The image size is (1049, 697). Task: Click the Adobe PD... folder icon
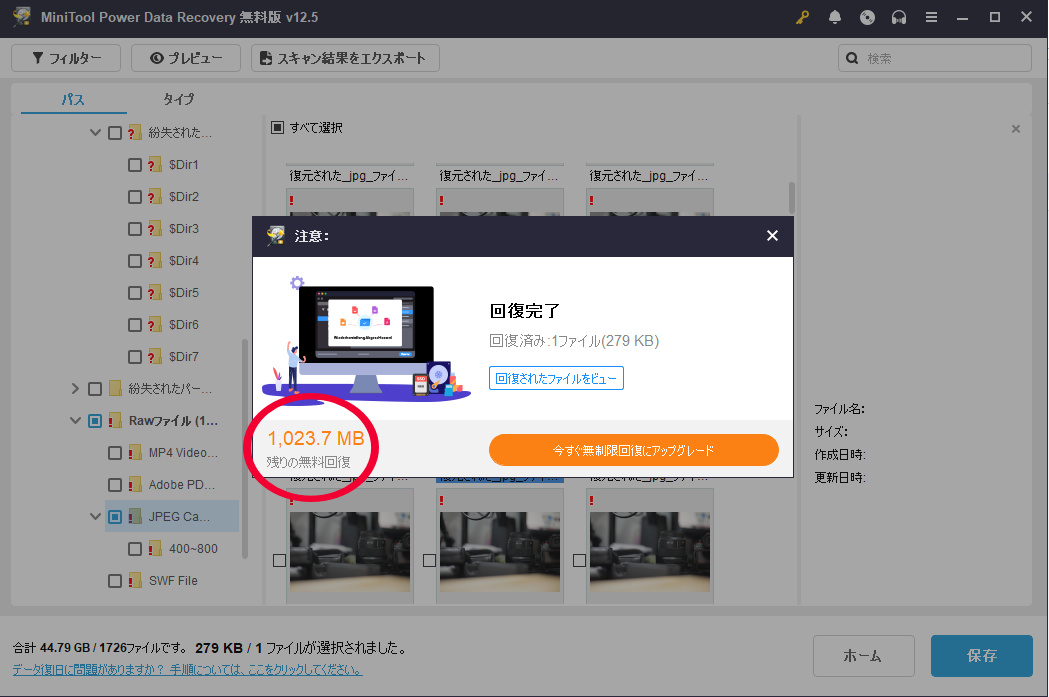135,484
